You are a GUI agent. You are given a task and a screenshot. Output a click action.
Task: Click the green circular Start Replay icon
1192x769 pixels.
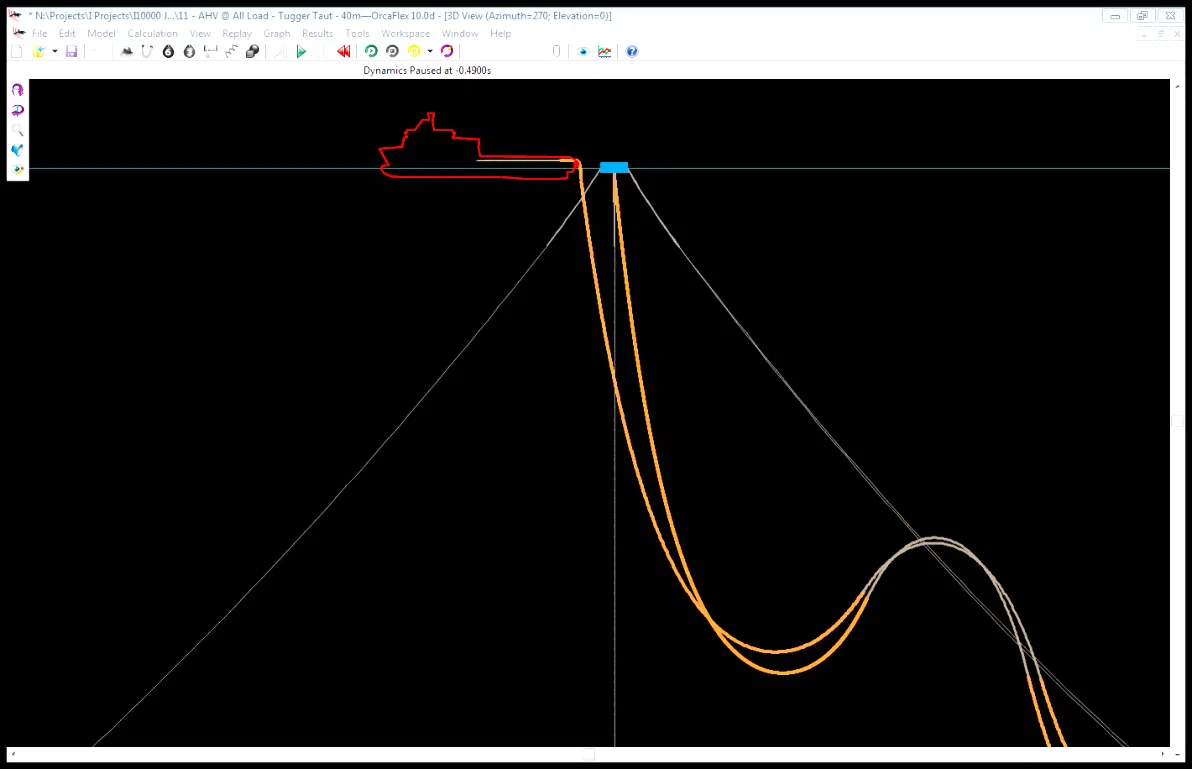coord(371,51)
